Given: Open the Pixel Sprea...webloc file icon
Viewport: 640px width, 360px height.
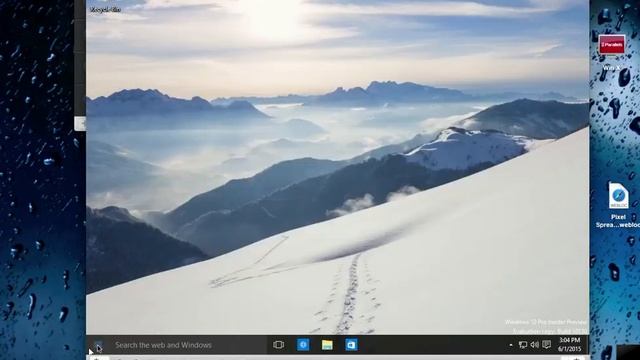Looking at the screenshot, I should (x=618, y=204).
